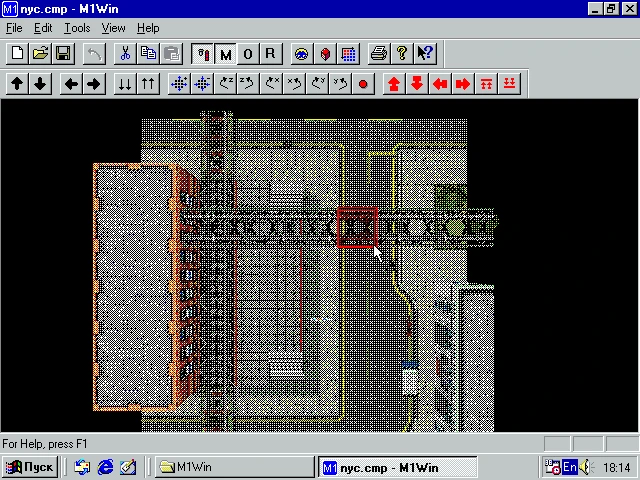This screenshot has width=640, height=480.
Task: Click the double up arrows button
Action: (148, 84)
